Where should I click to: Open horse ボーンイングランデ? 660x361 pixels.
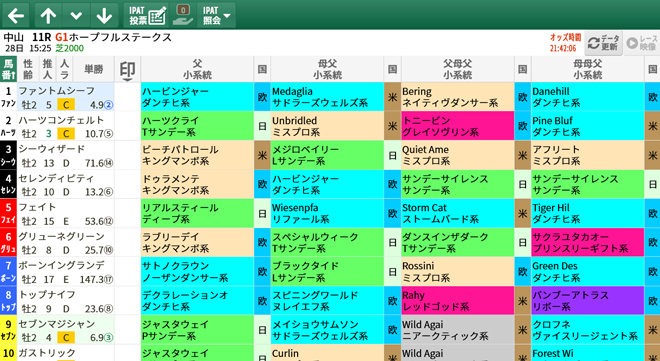click(61, 265)
